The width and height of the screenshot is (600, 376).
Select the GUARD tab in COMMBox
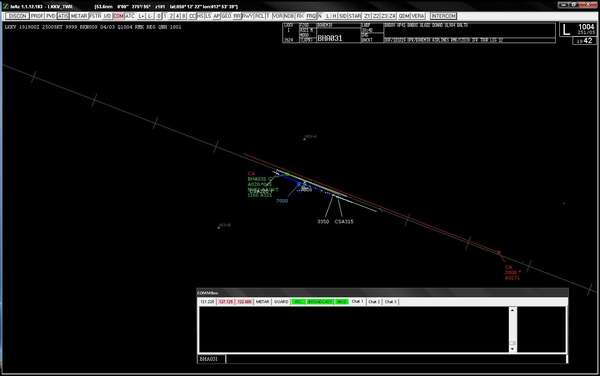(x=281, y=301)
